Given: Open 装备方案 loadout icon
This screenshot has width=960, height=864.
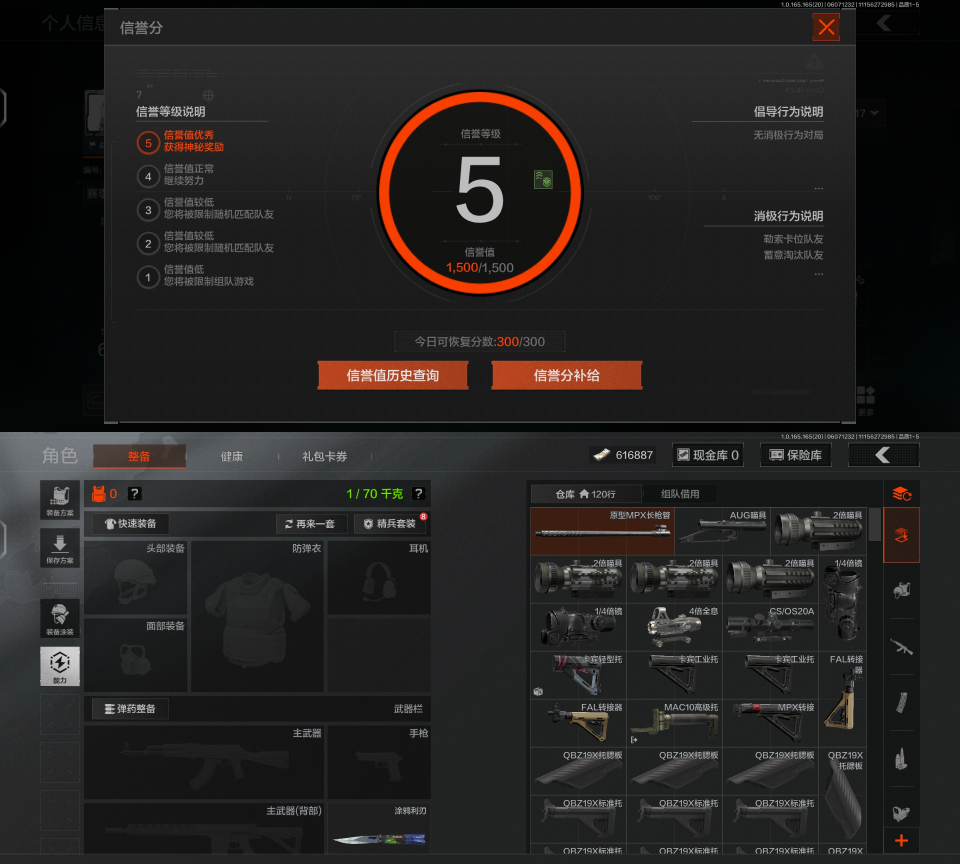Looking at the screenshot, I should click(x=60, y=500).
